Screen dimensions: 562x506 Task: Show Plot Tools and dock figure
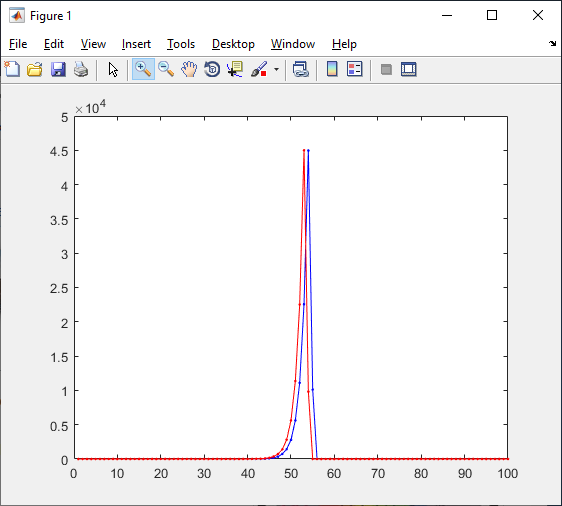coord(409,69)
